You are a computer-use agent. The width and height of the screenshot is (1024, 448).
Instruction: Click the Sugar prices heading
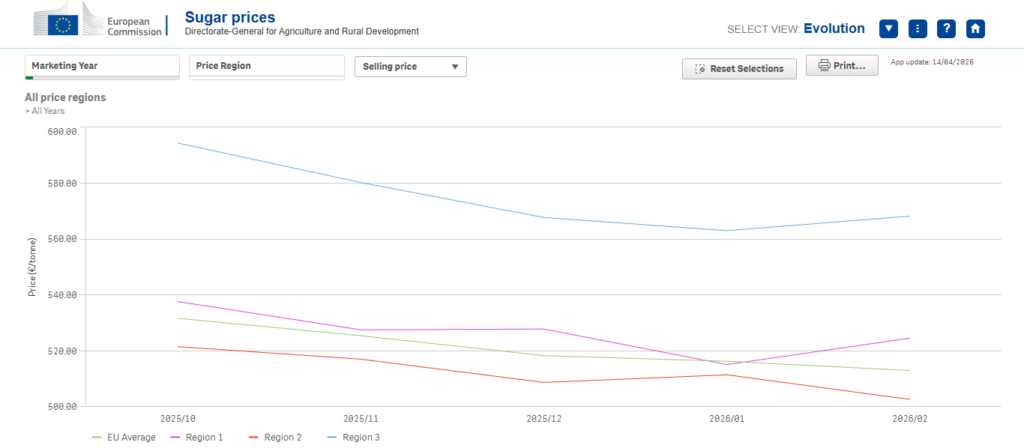pyautogui.click(x=230, y=18)
